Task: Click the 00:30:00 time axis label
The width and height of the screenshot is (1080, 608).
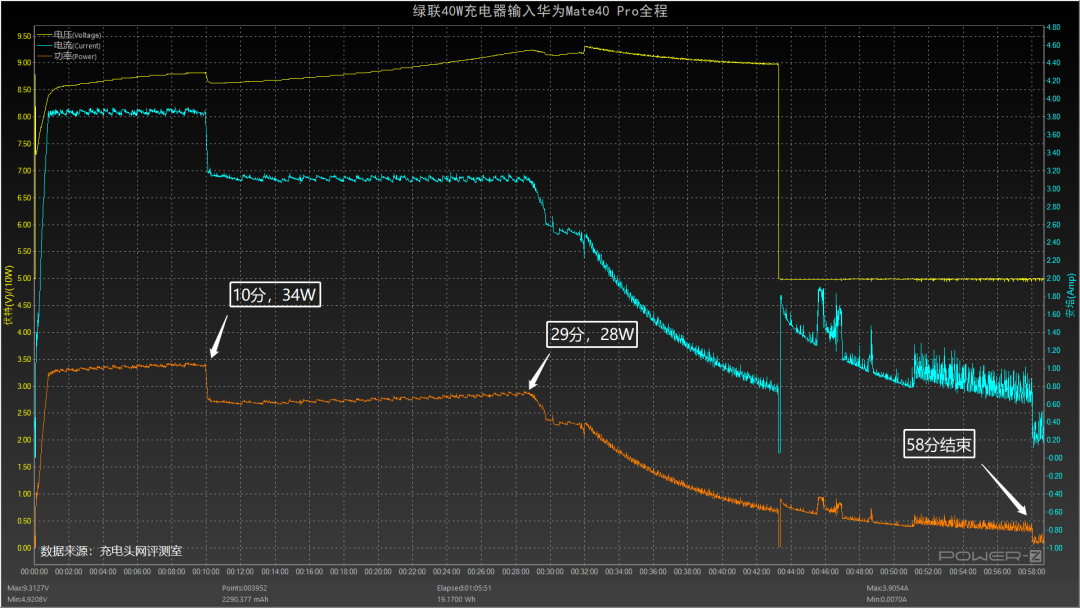Action: (x=550, y=572)
